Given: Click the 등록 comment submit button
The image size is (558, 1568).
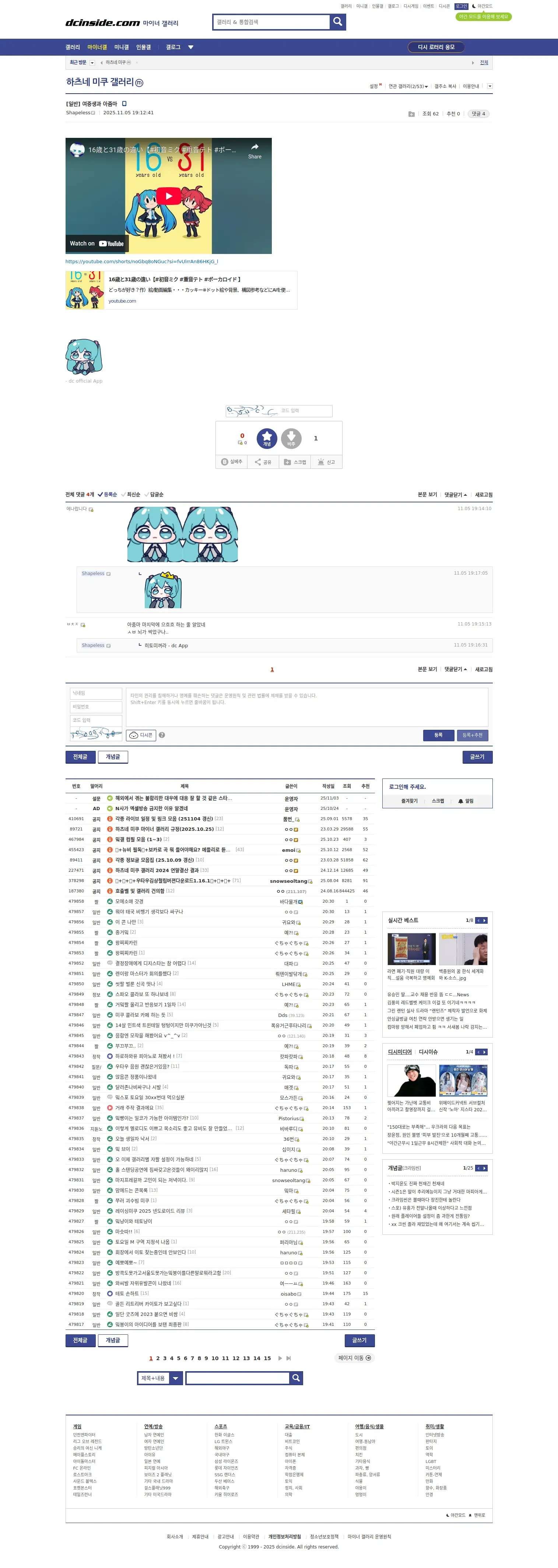Looking at the screenshot, I should click(x=438, y=735).
